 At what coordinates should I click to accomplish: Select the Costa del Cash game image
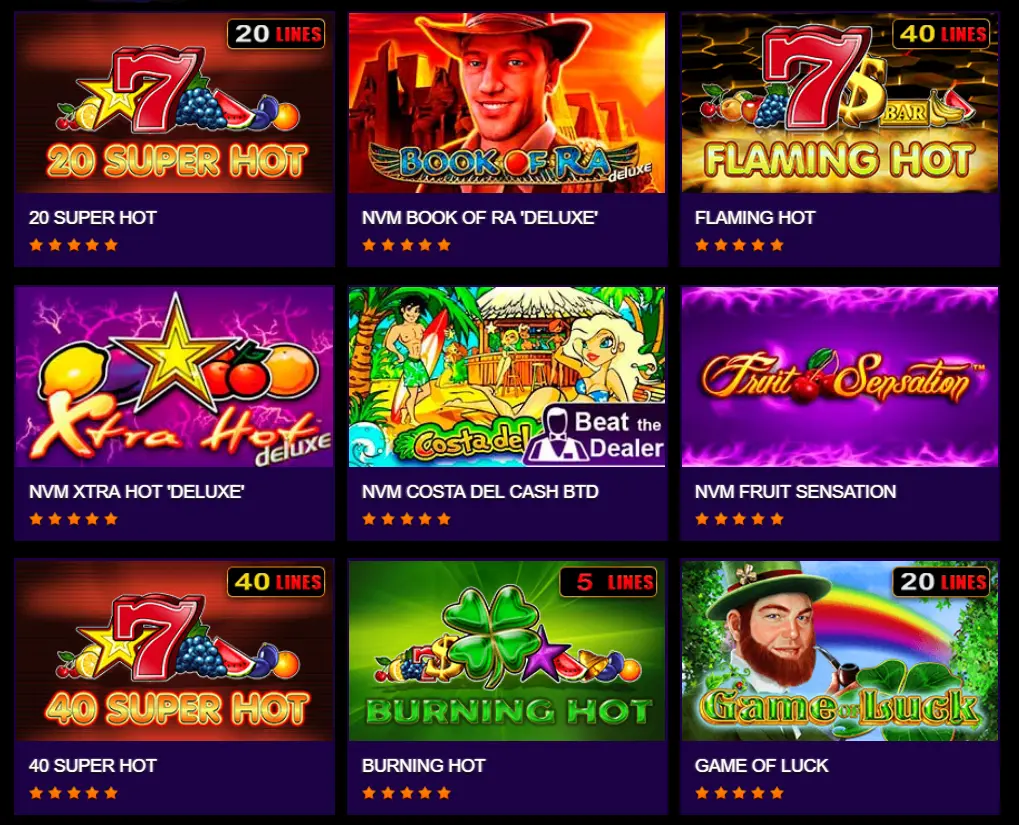[x=507, y=376]
